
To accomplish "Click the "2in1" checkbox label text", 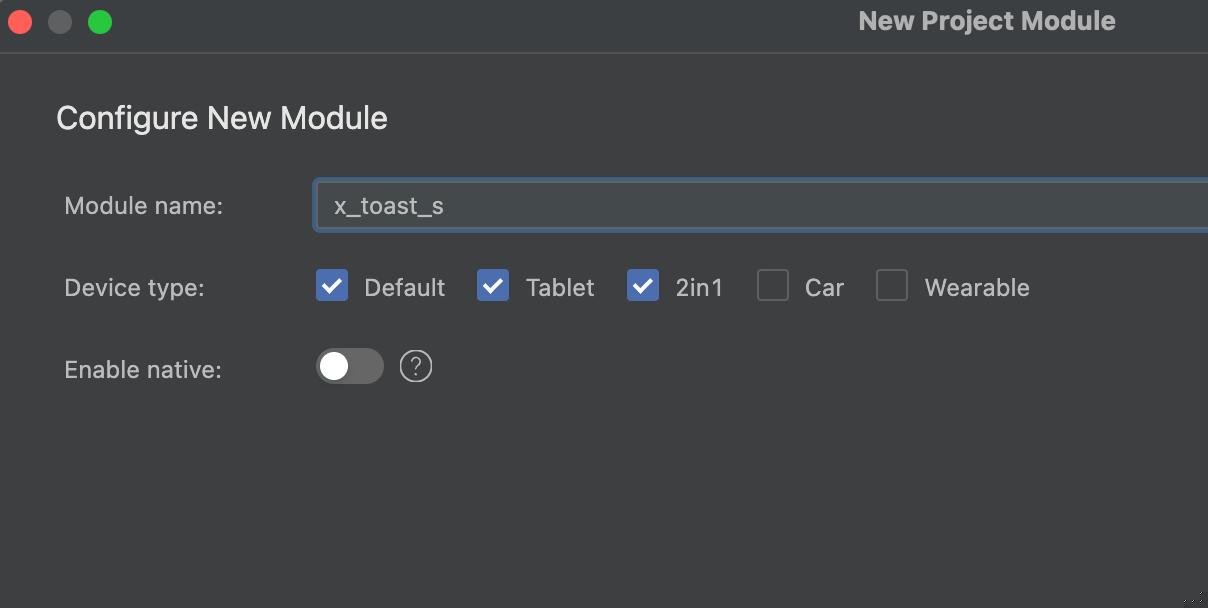I will tap(699, 288).
